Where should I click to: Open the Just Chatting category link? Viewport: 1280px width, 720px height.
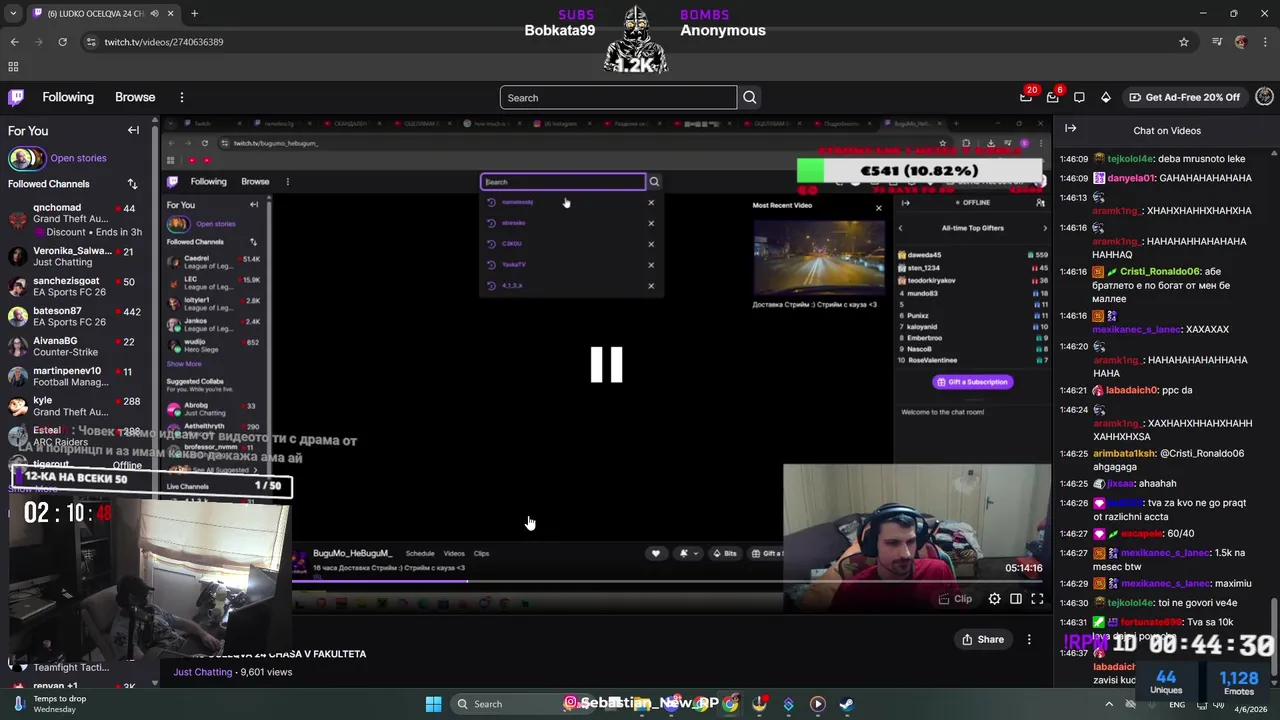[203, 672]
